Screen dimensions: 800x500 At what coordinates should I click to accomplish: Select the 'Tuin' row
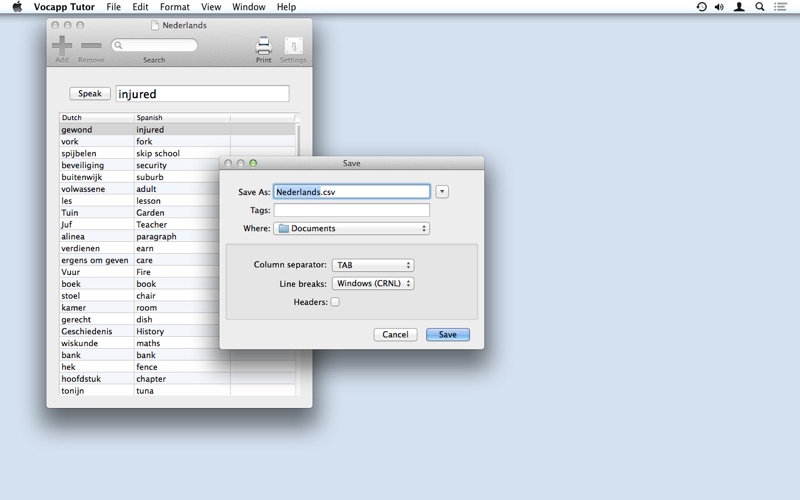coord(140,213)
